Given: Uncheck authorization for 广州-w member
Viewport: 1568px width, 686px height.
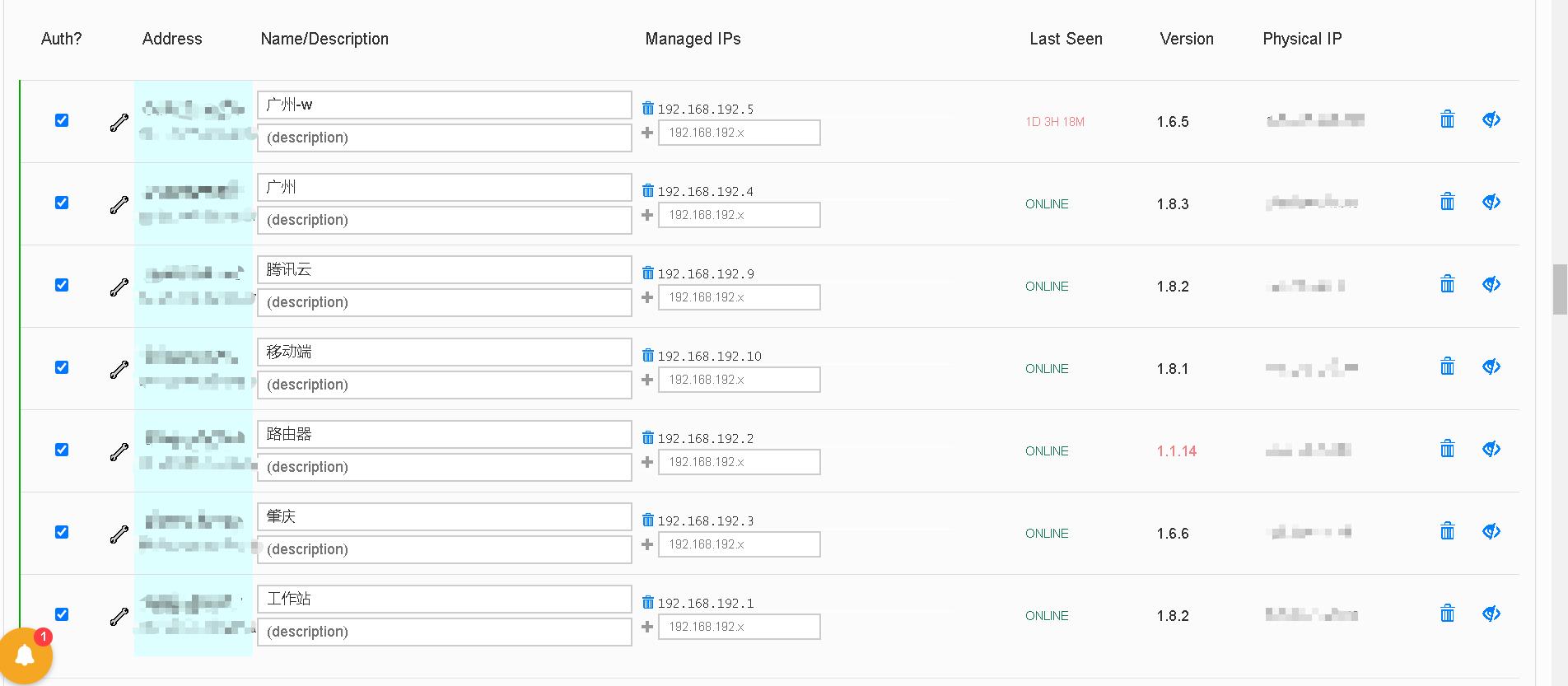Looking at the screenshot, I should pyautogui.click(x=62, y=120).
